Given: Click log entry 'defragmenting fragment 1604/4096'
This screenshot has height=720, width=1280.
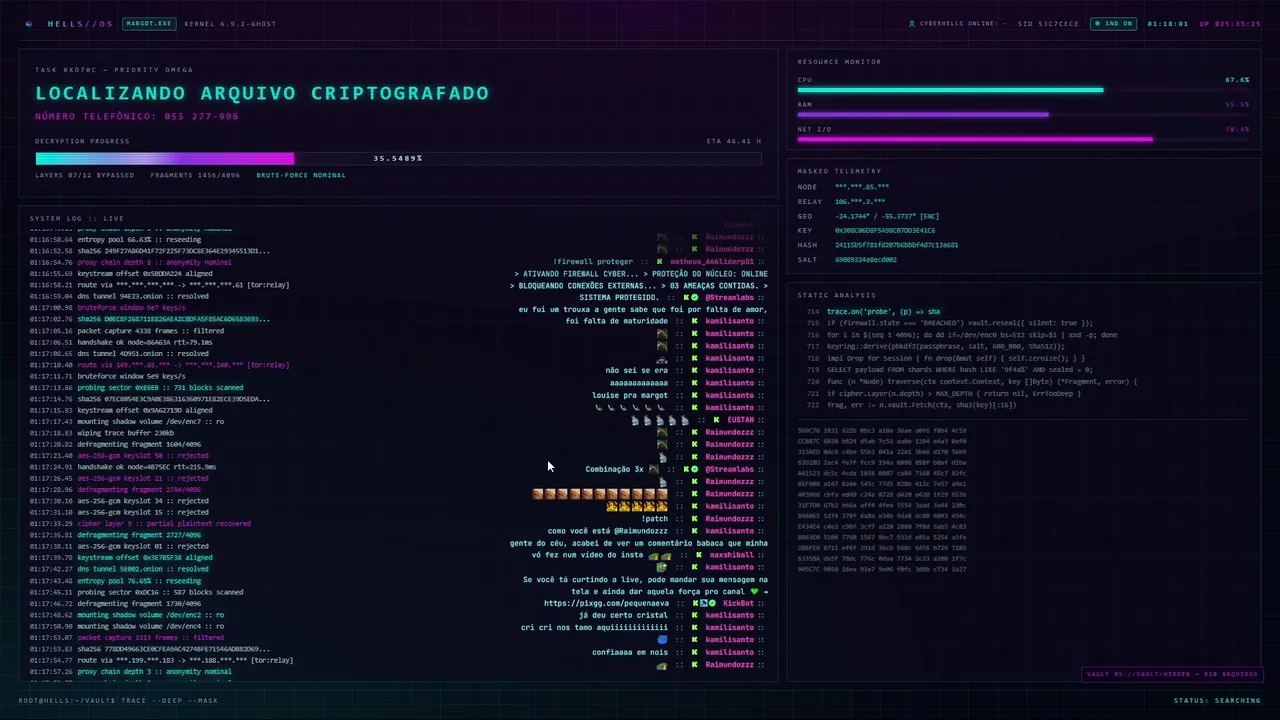Looking at the screenshot, I should tap(139, 444).
